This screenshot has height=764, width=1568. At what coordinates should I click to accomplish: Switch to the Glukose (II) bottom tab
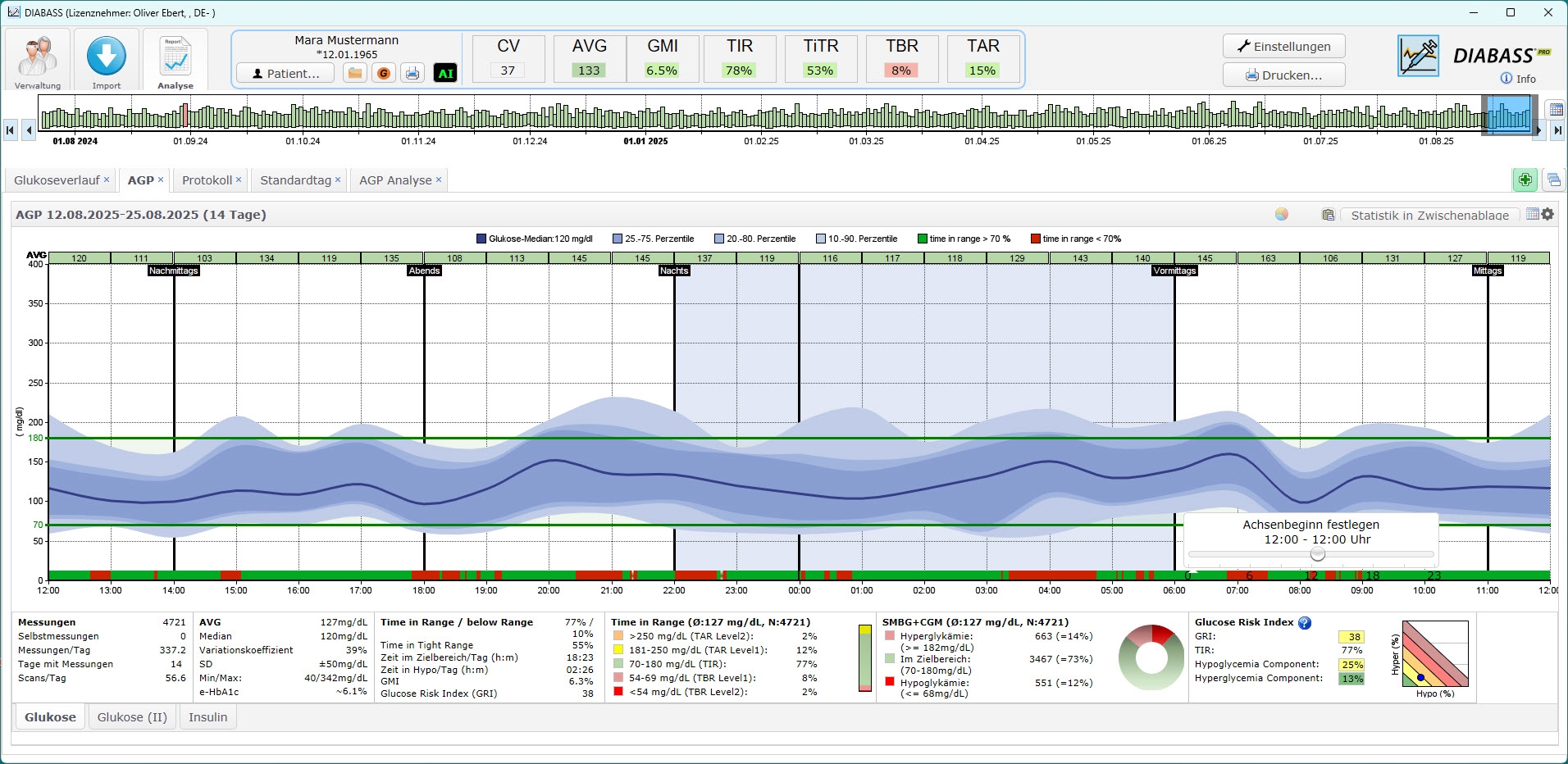(132, 717)
